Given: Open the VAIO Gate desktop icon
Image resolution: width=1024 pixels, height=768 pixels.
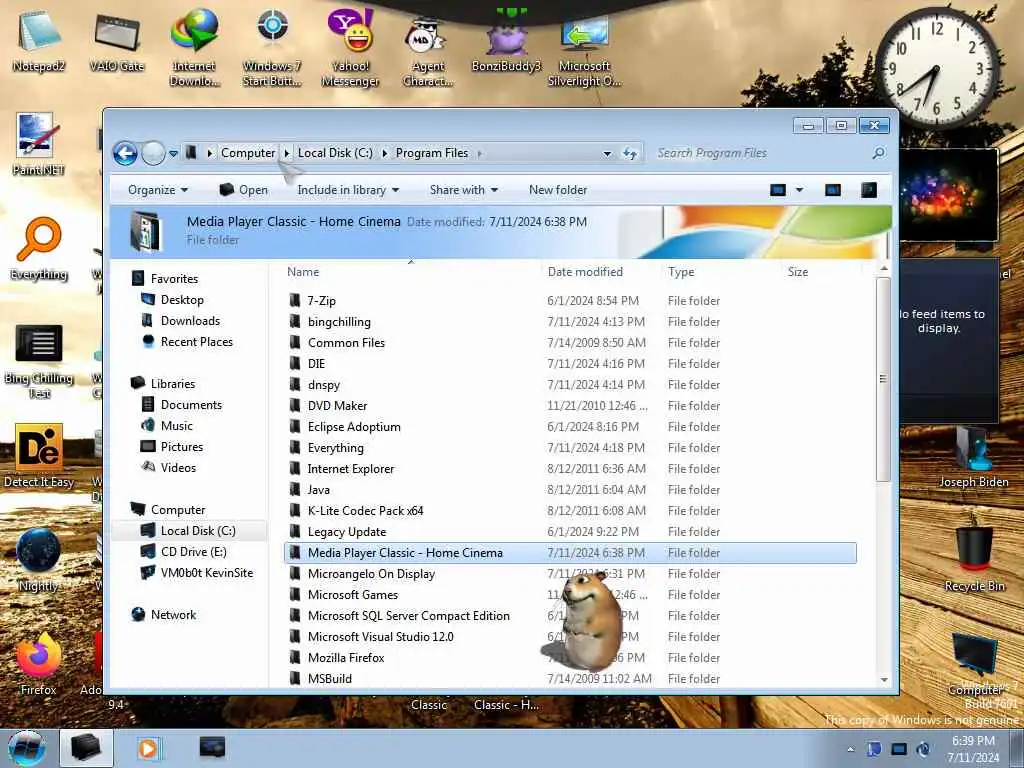Looking at the screenshot, I should click(x=116, y=40).
